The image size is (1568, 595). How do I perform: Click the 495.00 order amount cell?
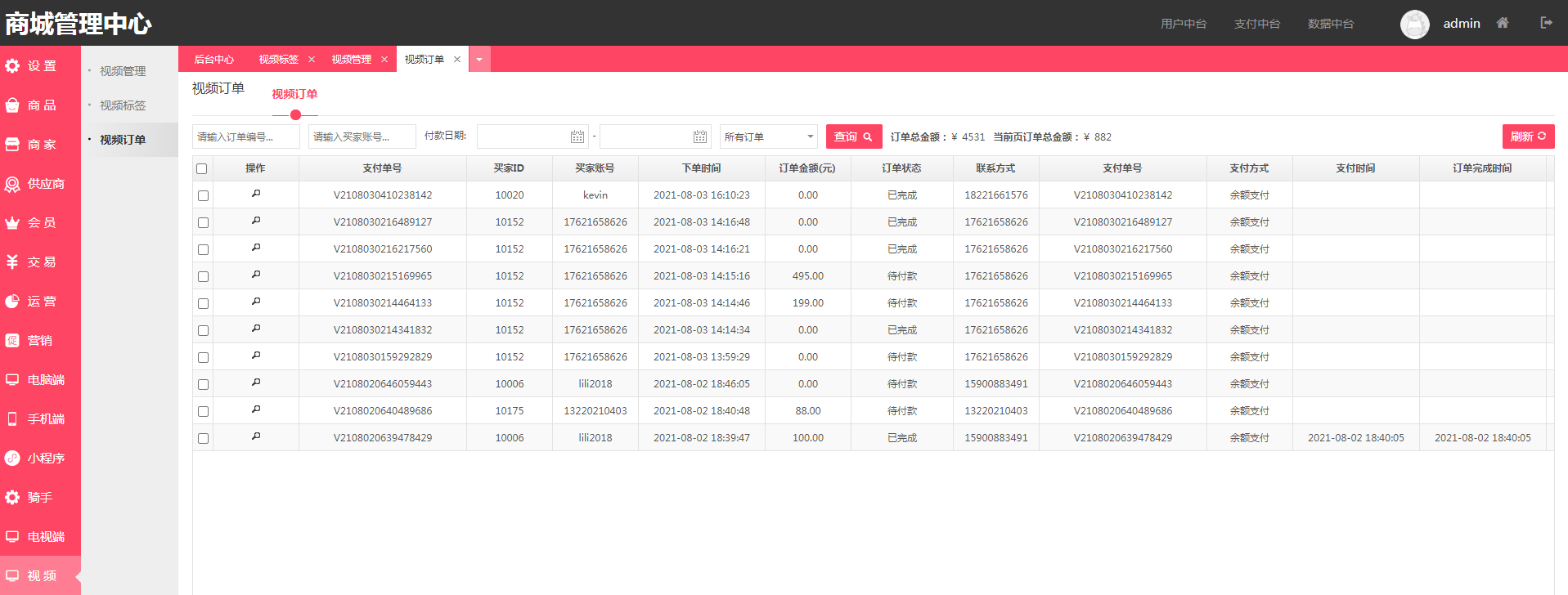[808, 275]
